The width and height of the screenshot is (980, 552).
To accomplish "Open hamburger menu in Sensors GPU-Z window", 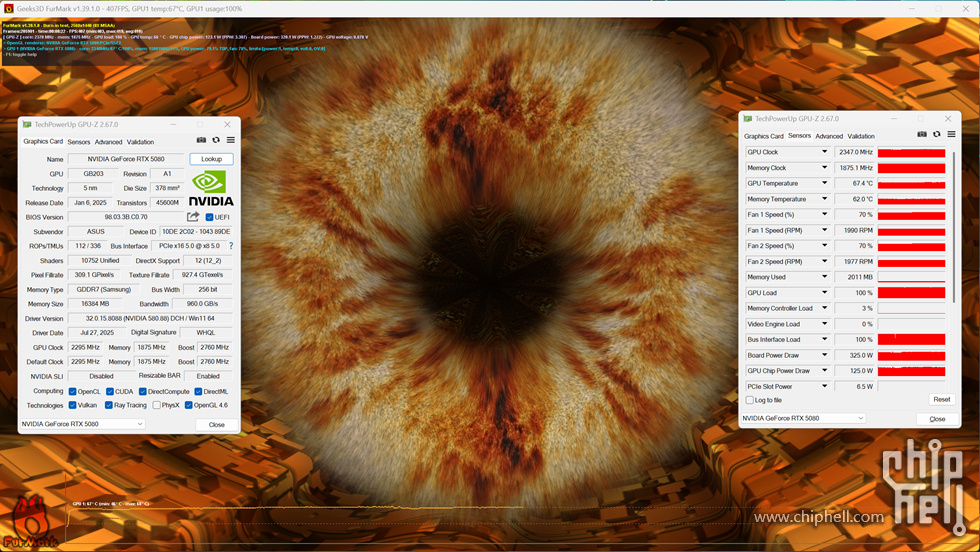I will coord(951,134).
